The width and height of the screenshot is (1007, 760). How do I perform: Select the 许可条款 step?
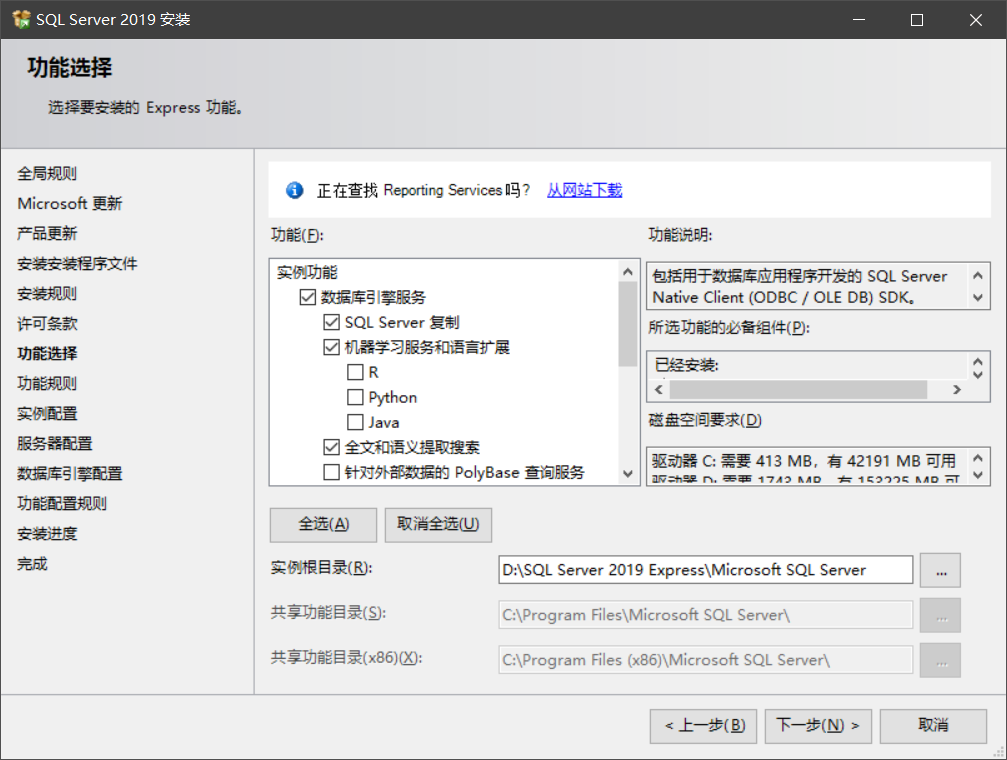pyautogui.click(x=47, y=324)
